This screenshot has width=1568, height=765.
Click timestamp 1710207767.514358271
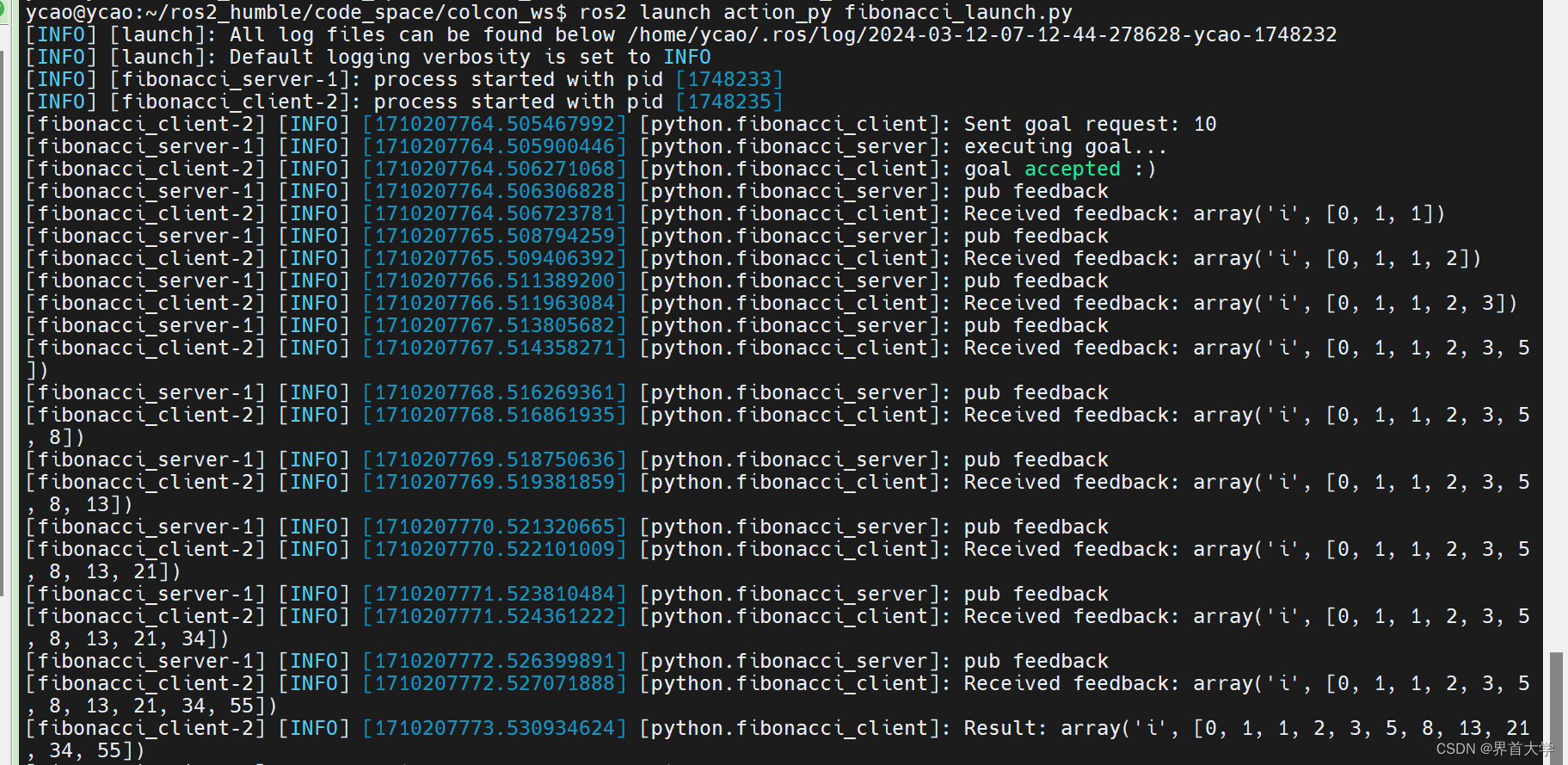click(x=495, y=348)
